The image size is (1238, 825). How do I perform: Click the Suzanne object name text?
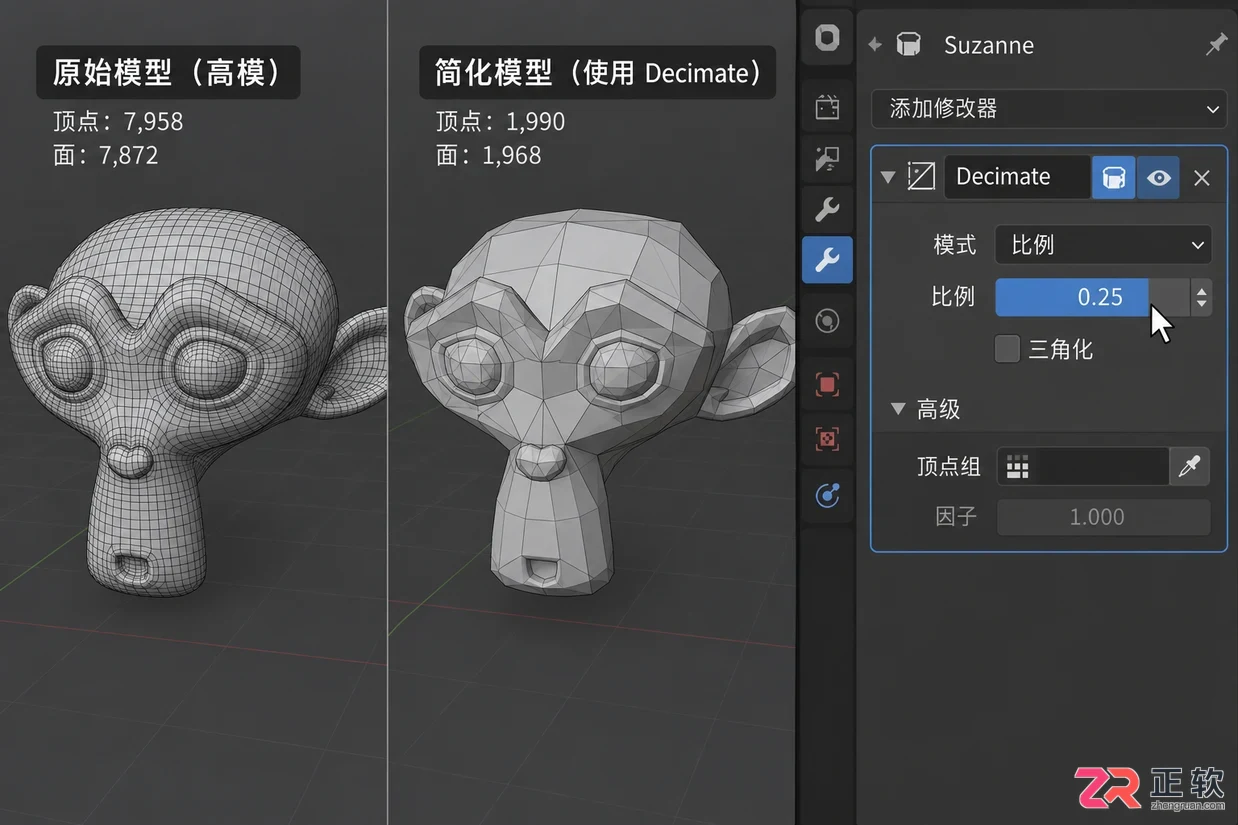pos(989,45)
